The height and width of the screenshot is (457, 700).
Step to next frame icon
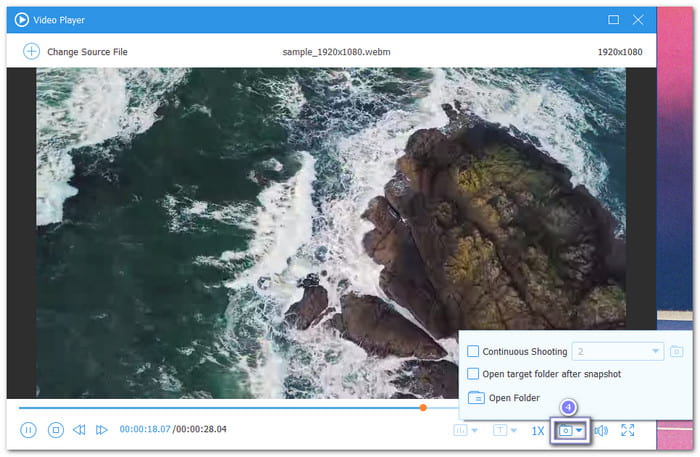102,430
